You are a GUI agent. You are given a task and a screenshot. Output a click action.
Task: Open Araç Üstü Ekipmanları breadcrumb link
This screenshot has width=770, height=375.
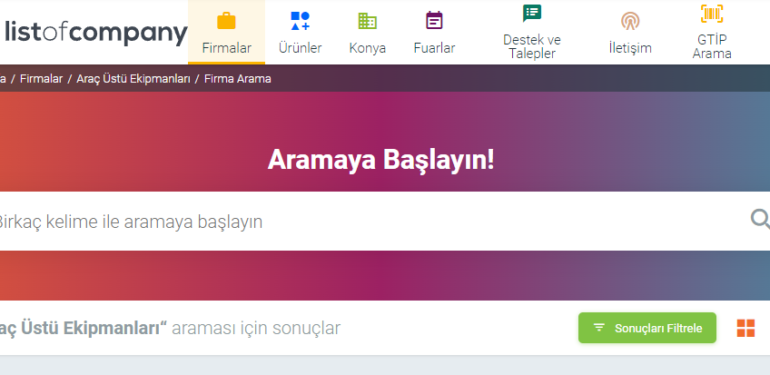point(133,79)
